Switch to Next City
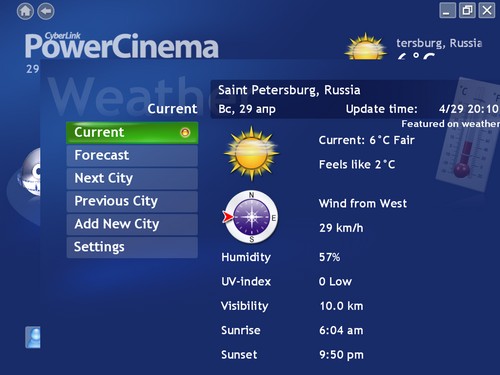The height and width of the screenshot is (375, 500). [x=132, y=179]
